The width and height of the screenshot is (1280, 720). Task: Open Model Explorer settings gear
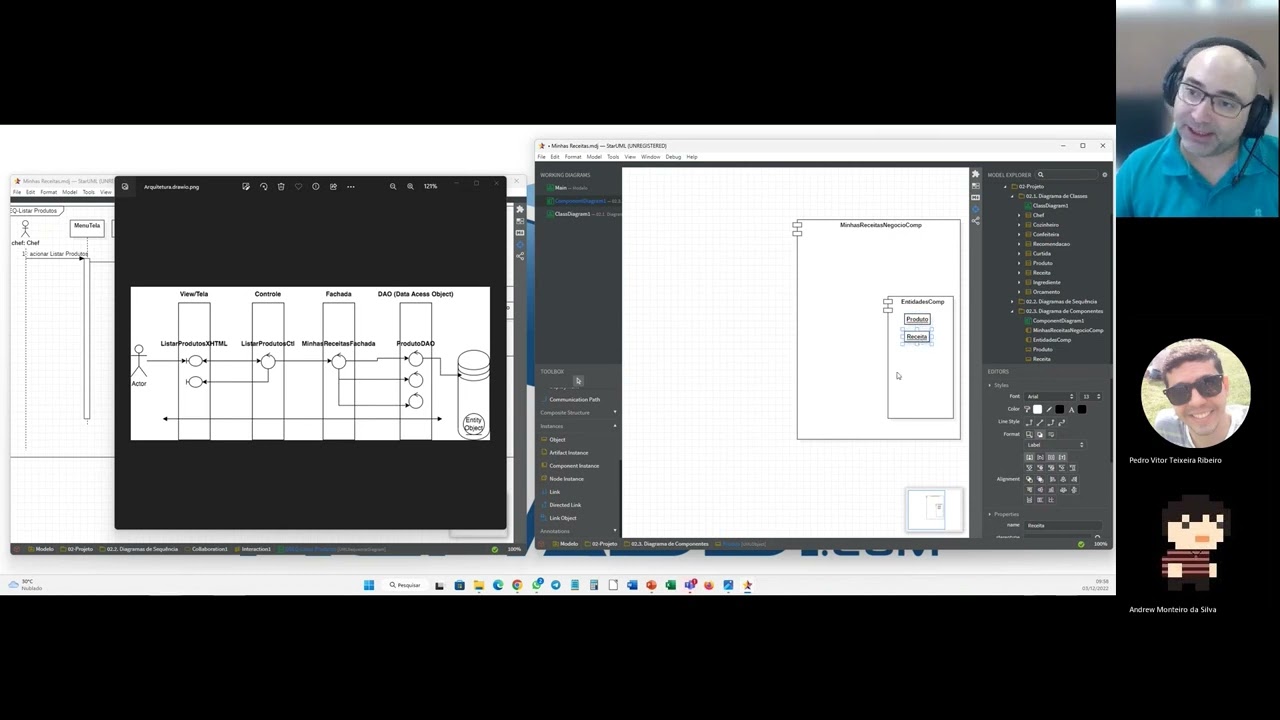coord(1105,175)
